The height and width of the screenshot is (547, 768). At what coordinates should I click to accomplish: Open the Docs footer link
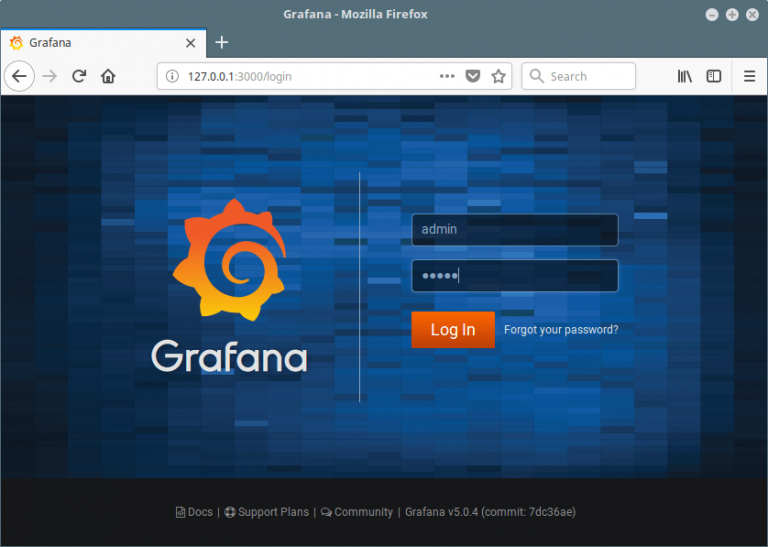pyautogui.click(x=194, y=512)
